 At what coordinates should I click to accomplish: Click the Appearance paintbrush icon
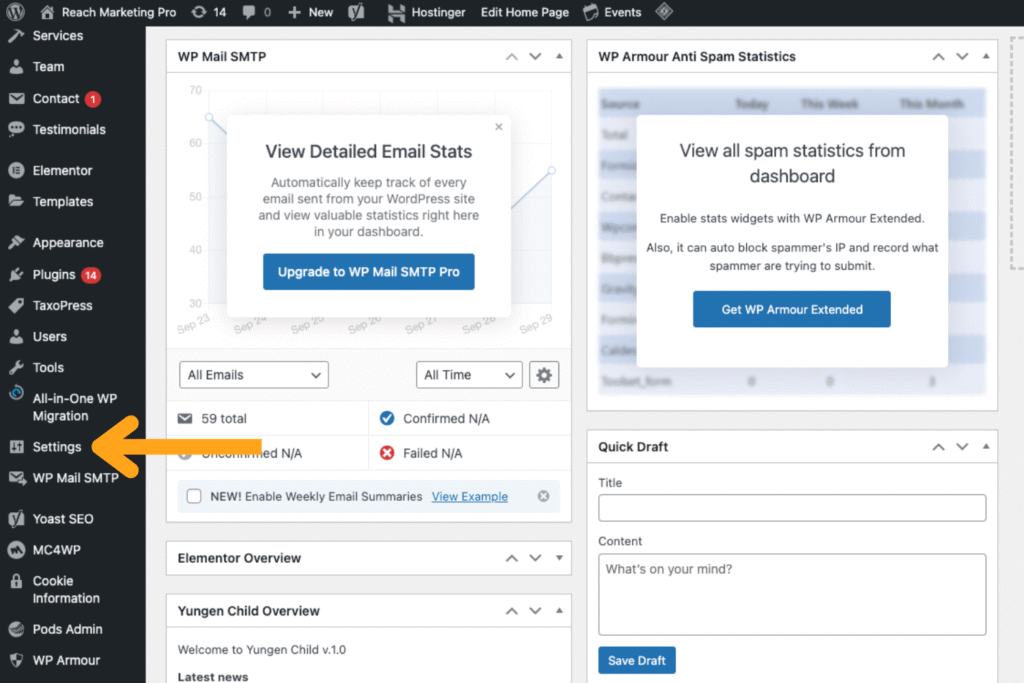pyautogui.click(x=16, y=242)
